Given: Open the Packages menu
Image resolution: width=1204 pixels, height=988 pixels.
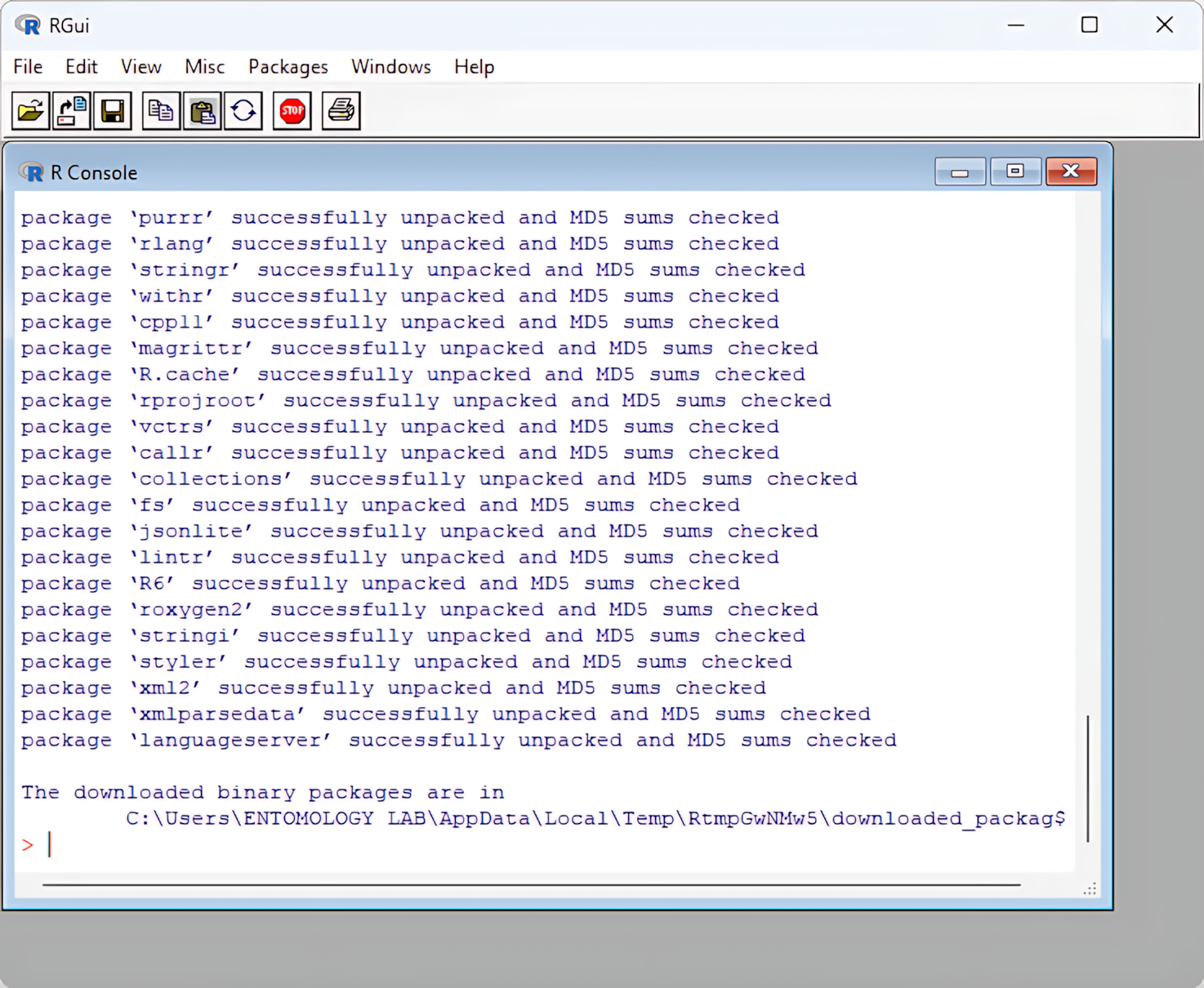Looking at the screenshot, I should point(288,67).
